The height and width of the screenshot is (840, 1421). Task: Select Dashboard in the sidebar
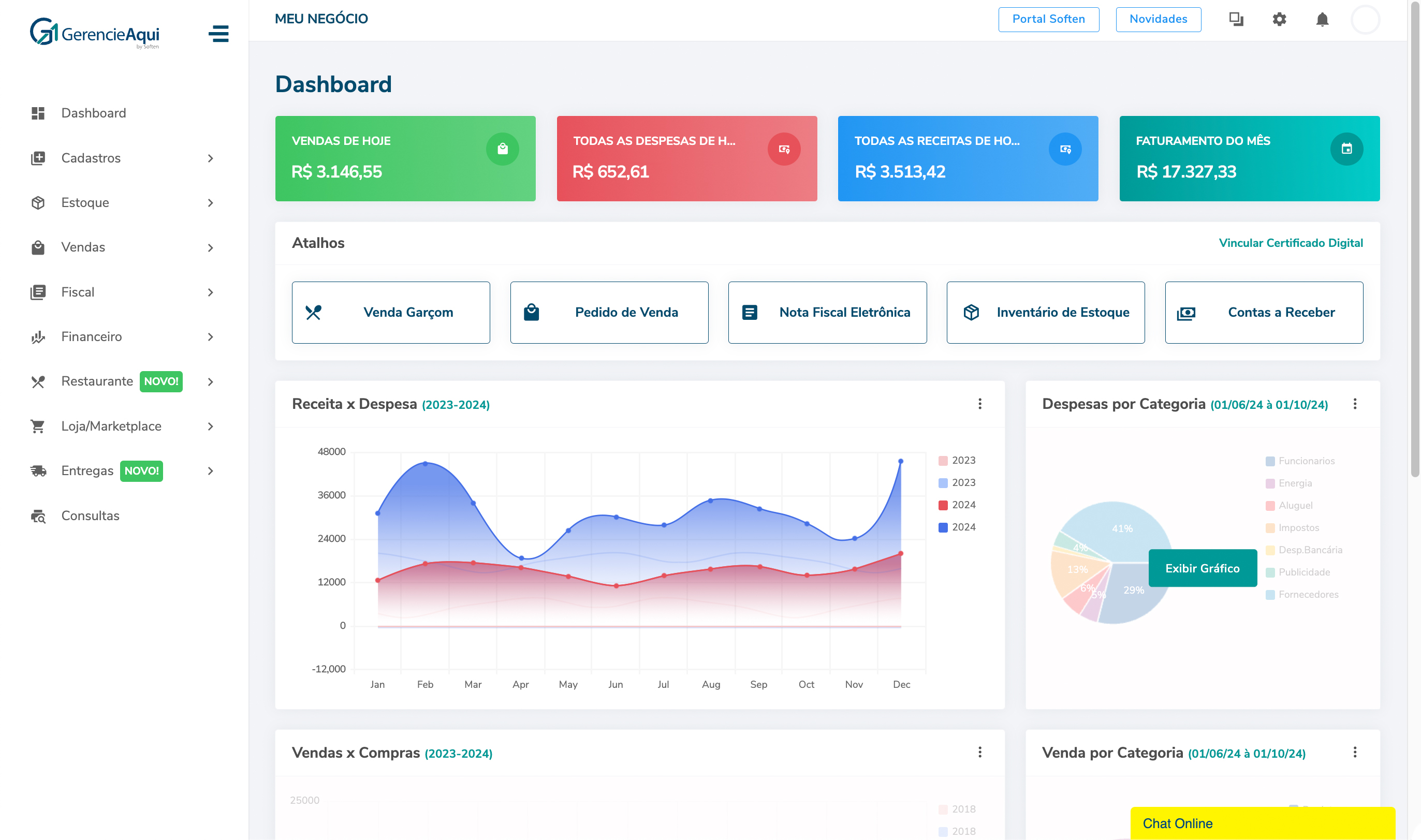[93, 113]
